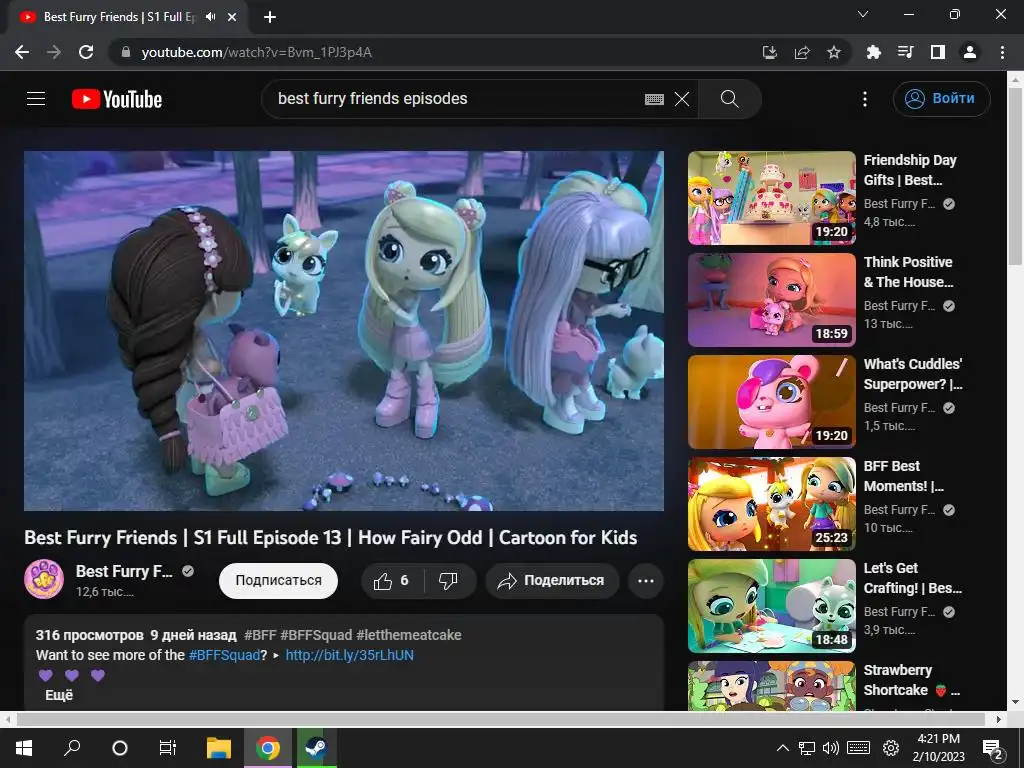This screenshot has height=768, width=1024.
Task: Click Поделиться share button
Action: 552,581
